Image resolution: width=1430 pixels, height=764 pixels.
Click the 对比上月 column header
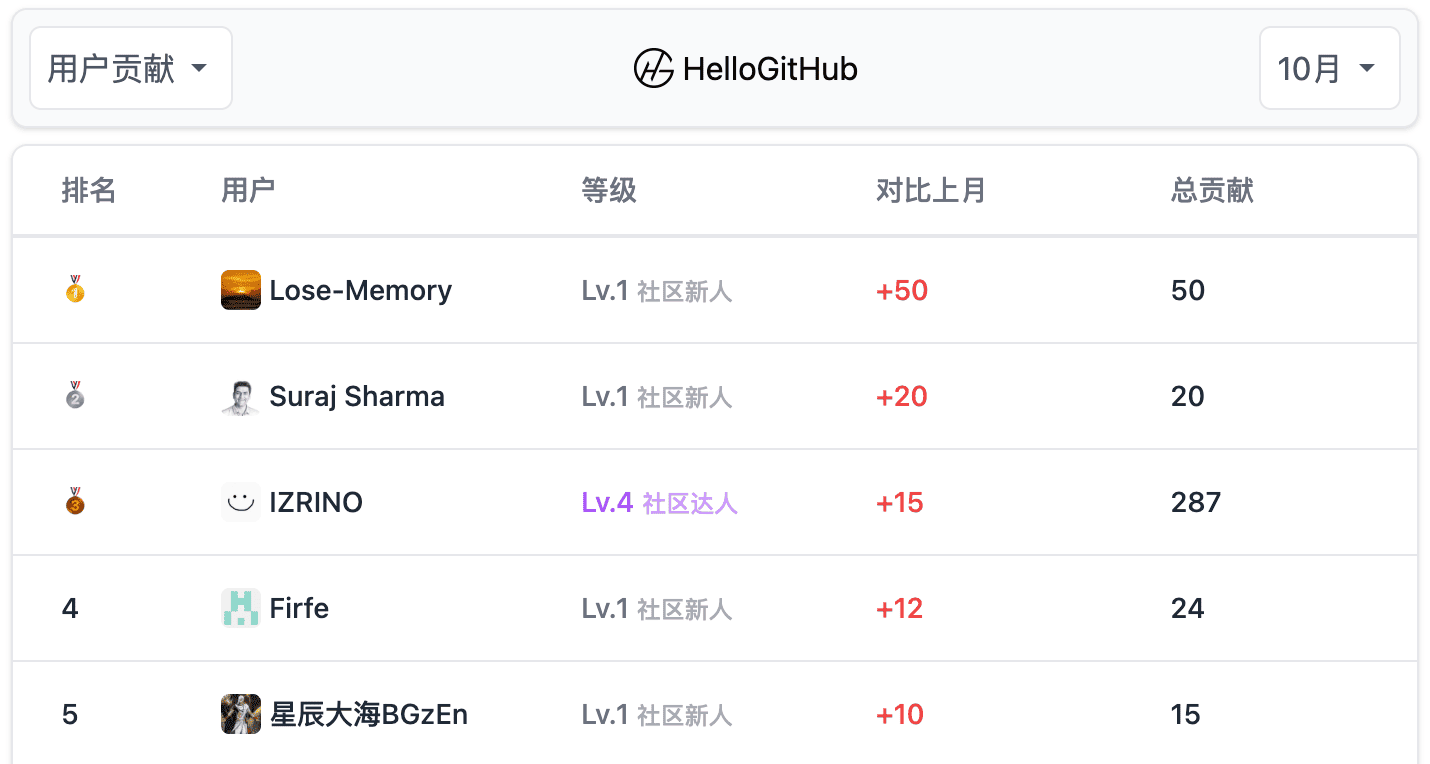tap(931, 190)
